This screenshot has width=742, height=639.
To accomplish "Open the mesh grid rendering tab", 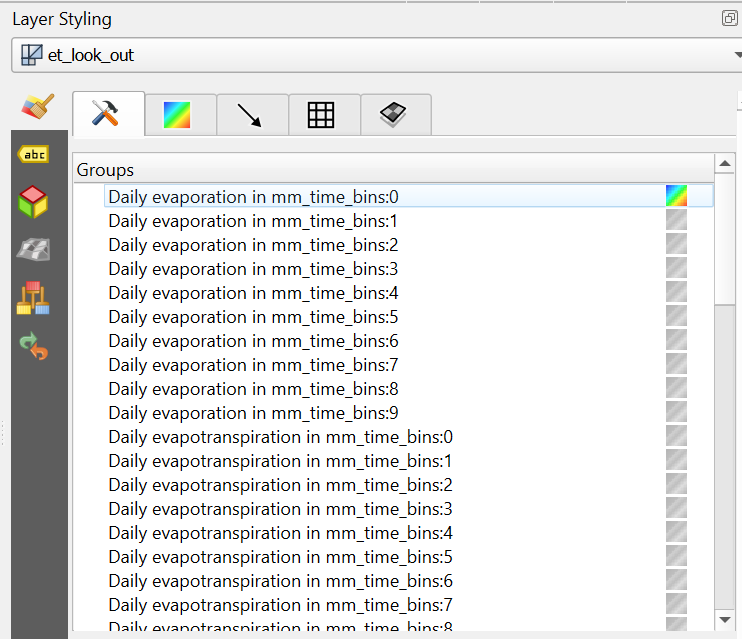I will [x=320, y=115].
